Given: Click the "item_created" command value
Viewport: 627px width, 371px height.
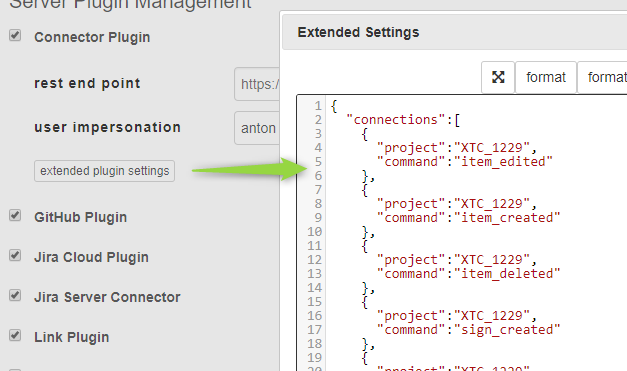Looking at the screenshot, I should [507, 217].
